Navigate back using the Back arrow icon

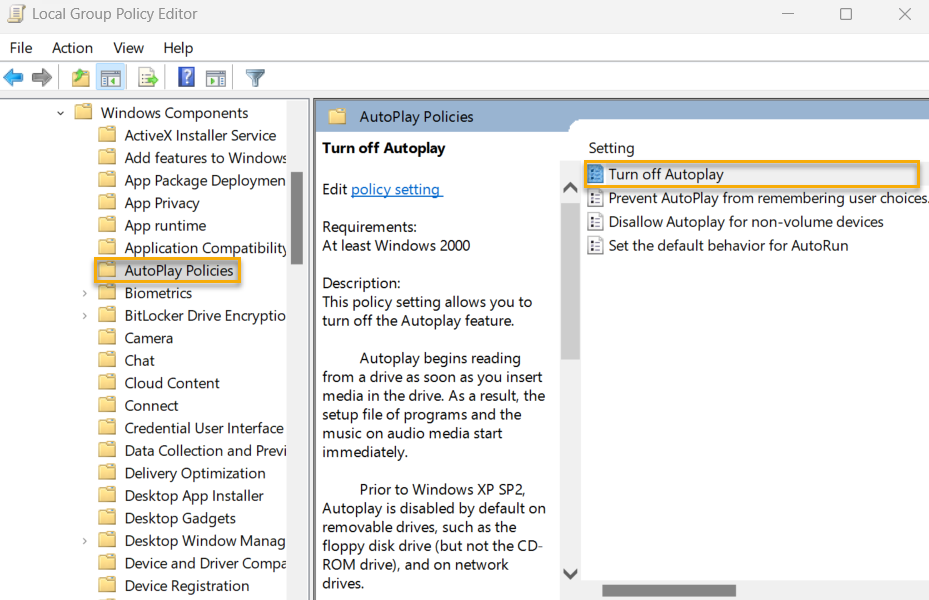tap(15, 77)
